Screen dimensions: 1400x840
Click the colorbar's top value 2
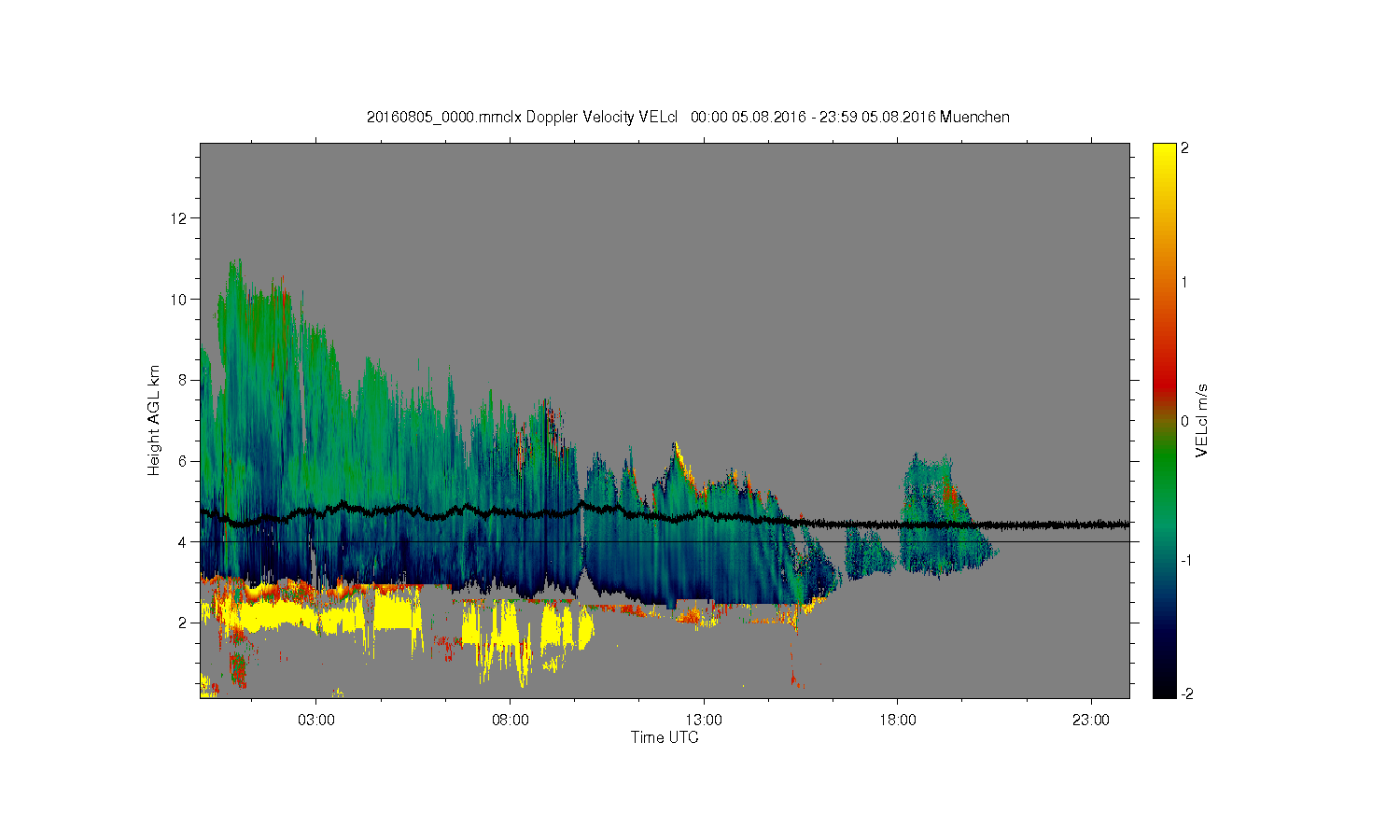pyautogui.click(x=1185, y=148)
